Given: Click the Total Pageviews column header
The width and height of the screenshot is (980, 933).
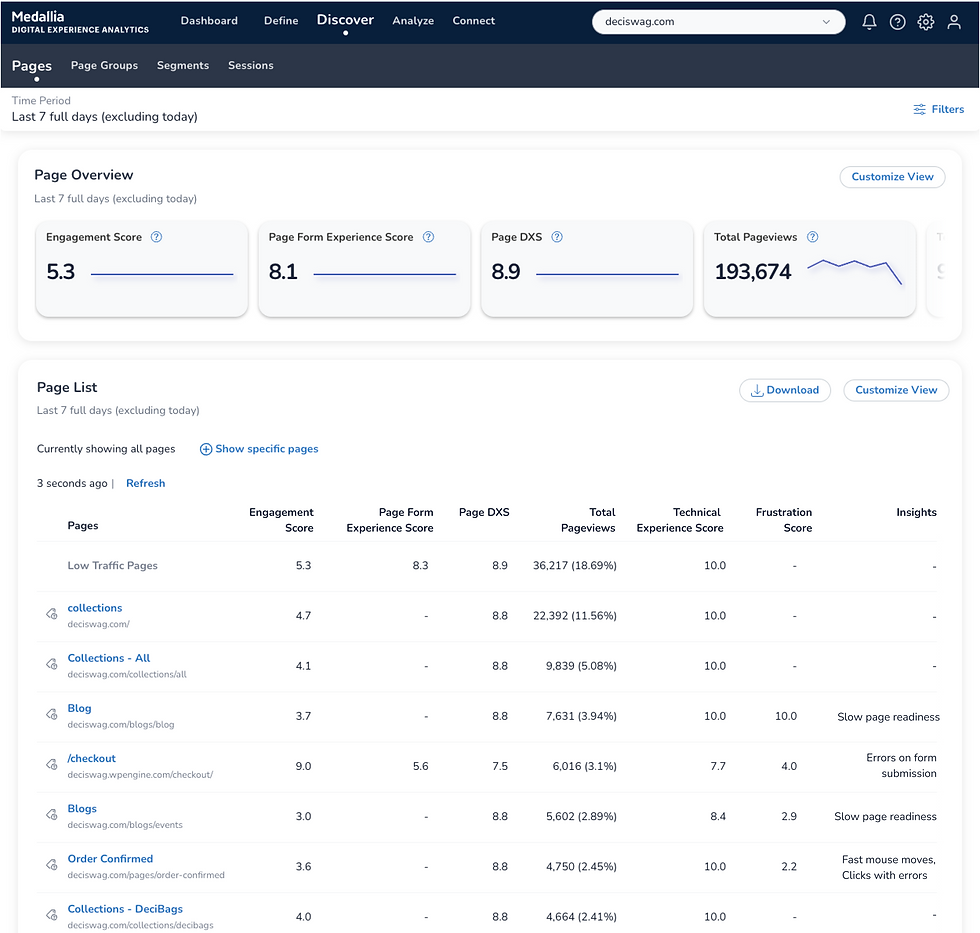Looking at the screenshot, I should pyautogui.click(x=588, y=520).
